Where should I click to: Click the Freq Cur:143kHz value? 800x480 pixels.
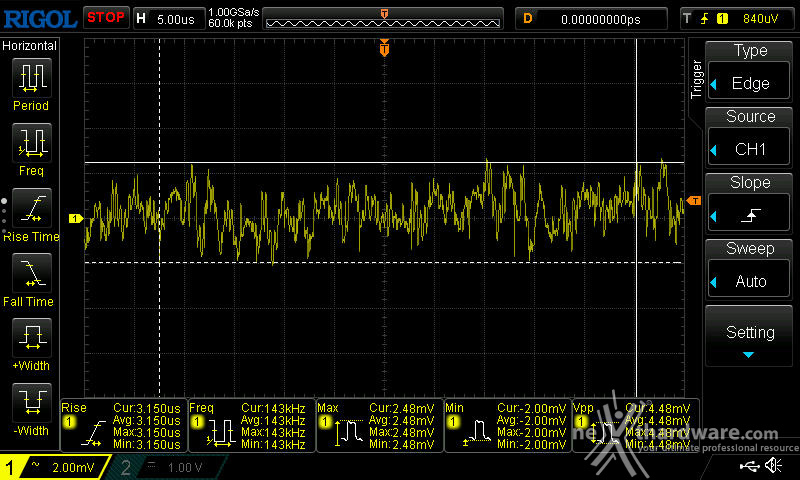pos(273,409)
